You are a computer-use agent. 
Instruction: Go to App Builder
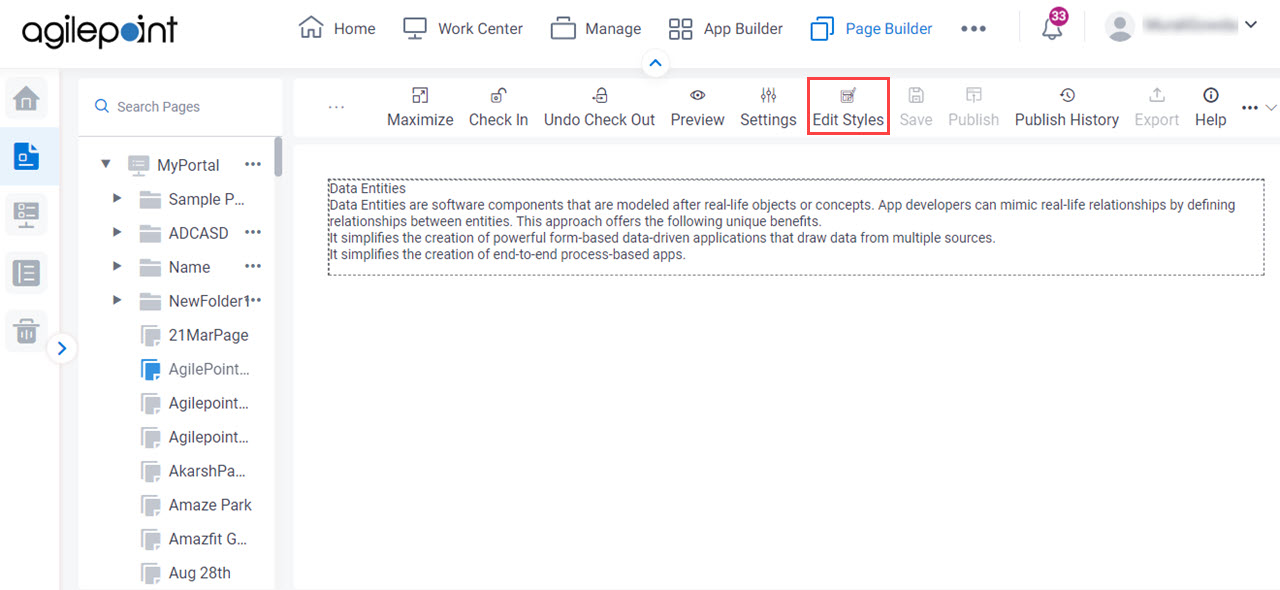[x=725, y=28]
